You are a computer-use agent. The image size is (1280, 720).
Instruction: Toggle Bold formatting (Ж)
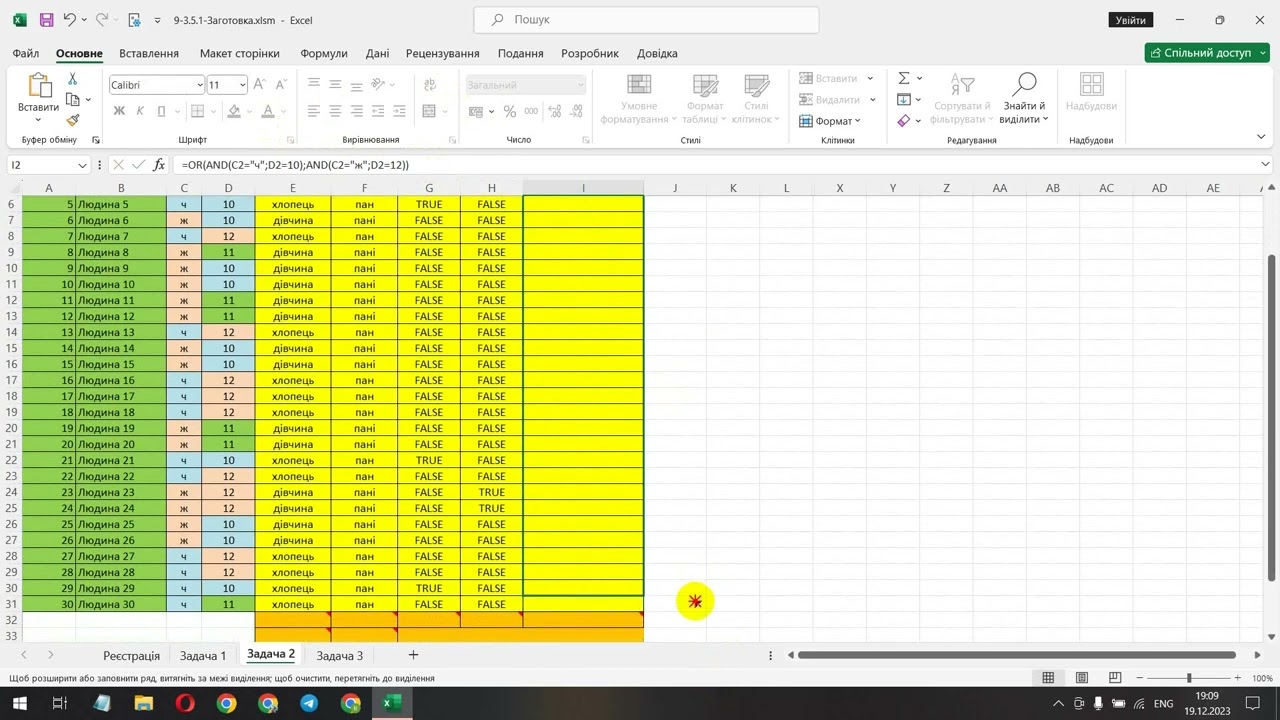point(119,111)
